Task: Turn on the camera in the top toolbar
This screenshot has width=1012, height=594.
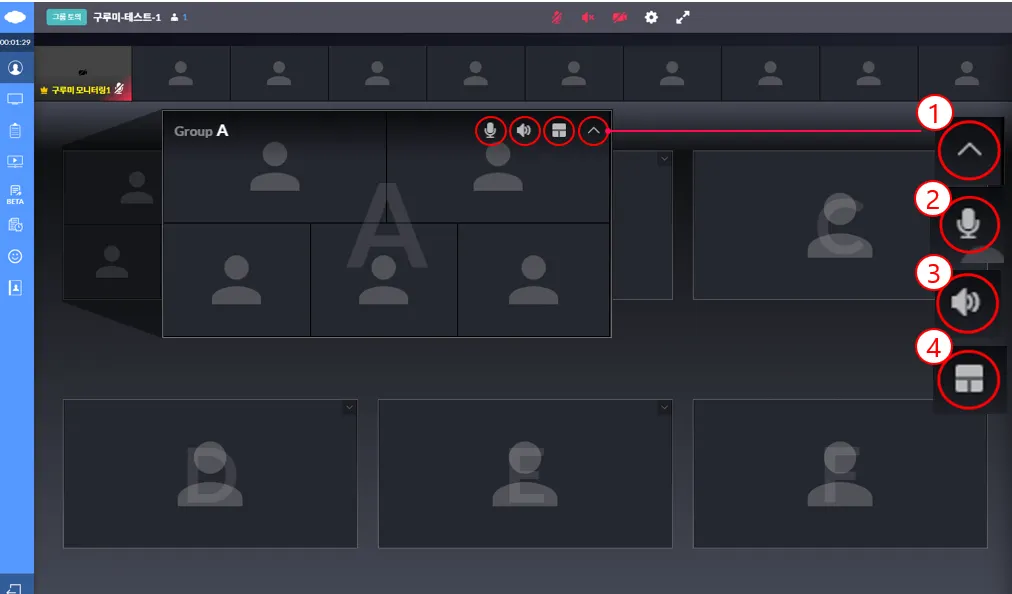Action: (x=620, y=17)
